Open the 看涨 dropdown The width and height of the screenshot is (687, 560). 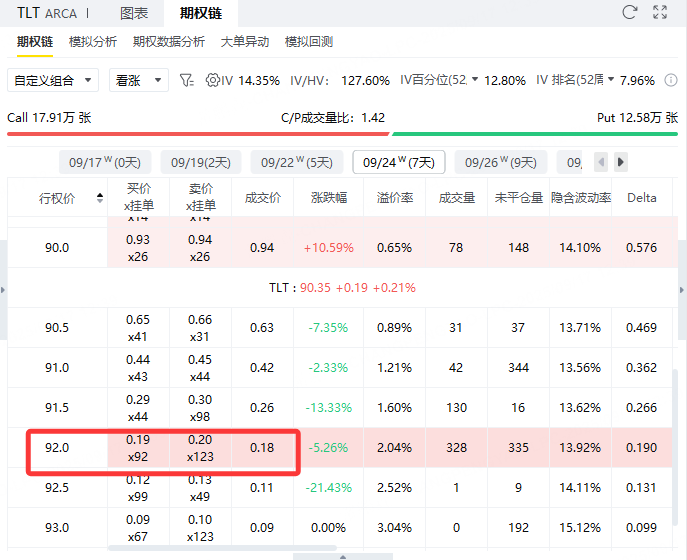[139, 80]
